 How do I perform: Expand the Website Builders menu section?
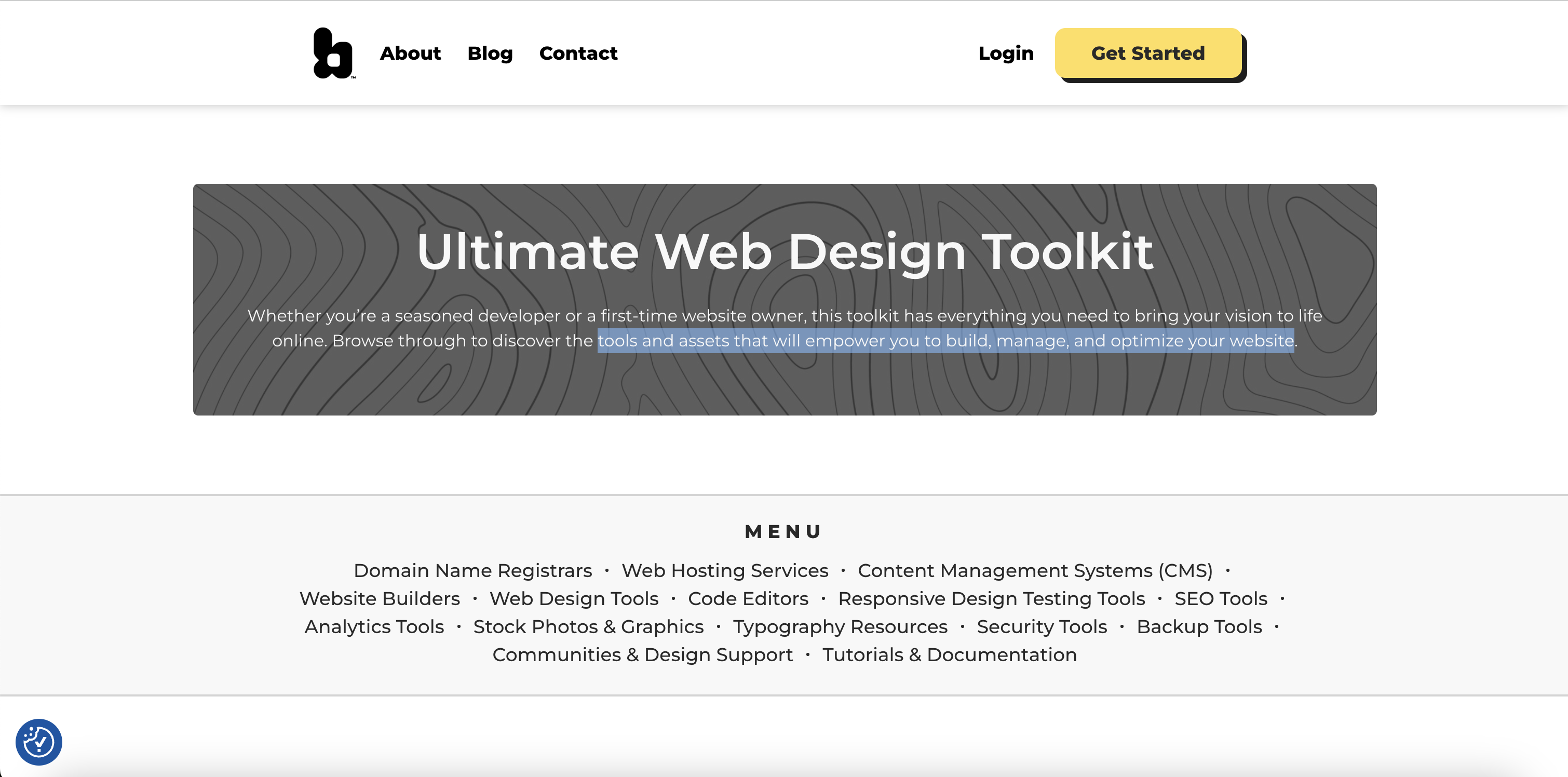click(x=380, y=598)
